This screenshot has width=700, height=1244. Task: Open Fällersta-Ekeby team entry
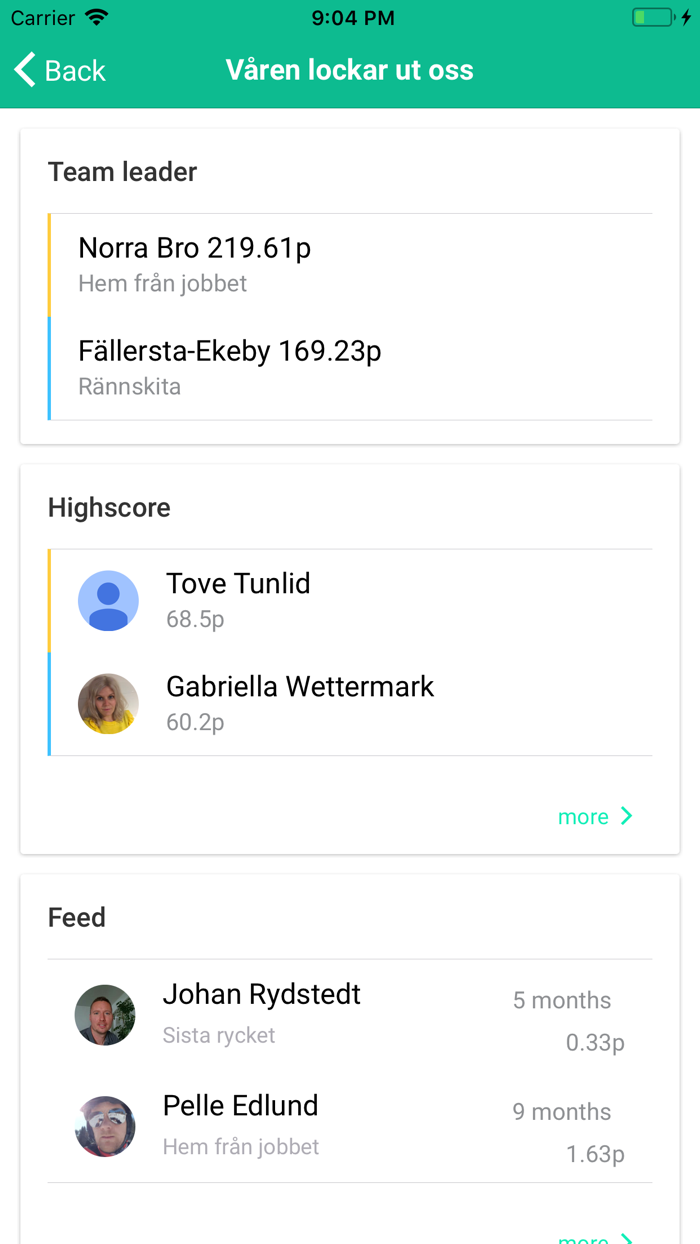click(x=229, y=351)
